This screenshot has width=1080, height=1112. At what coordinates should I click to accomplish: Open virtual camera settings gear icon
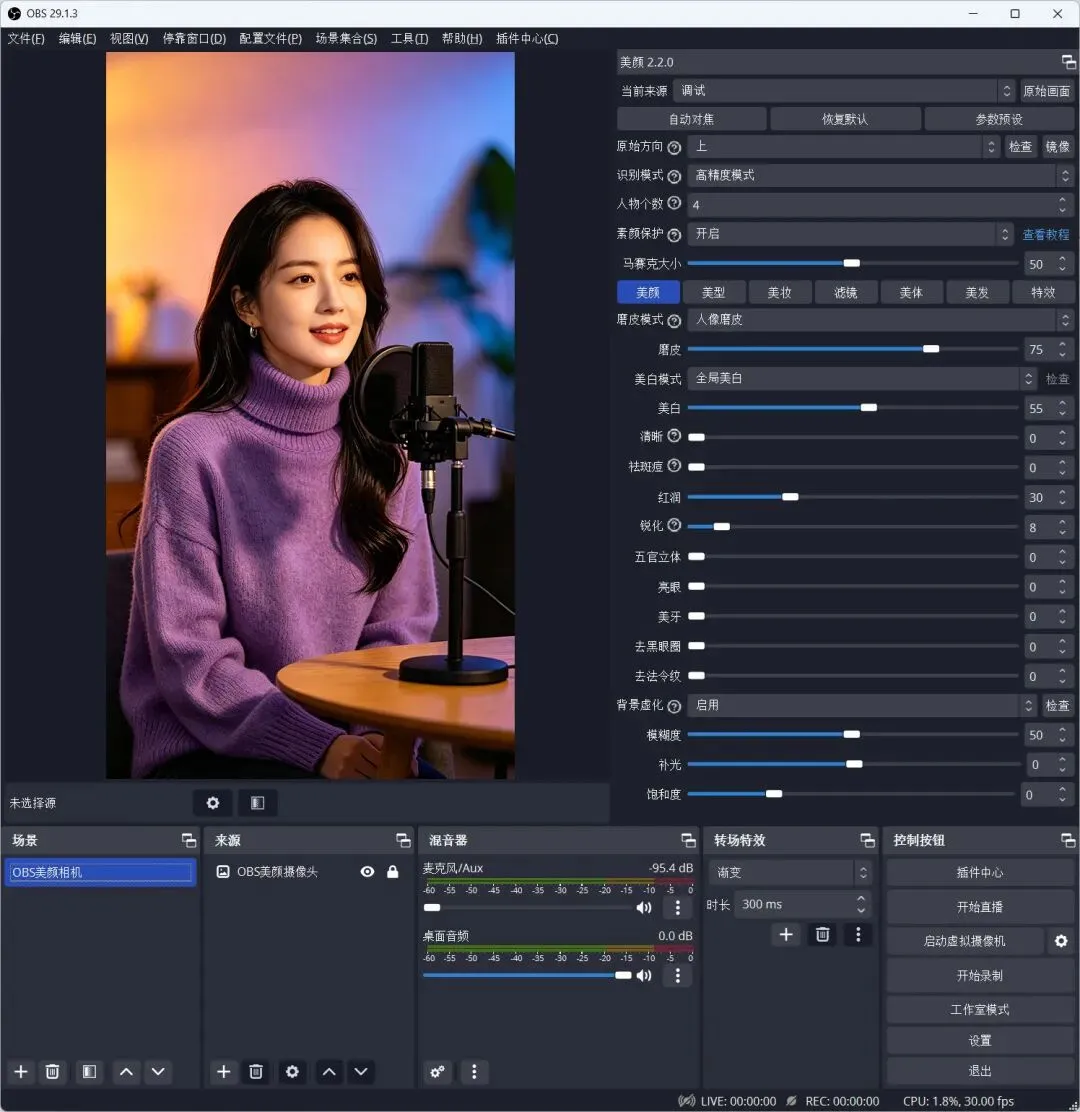pos(1061,941)
